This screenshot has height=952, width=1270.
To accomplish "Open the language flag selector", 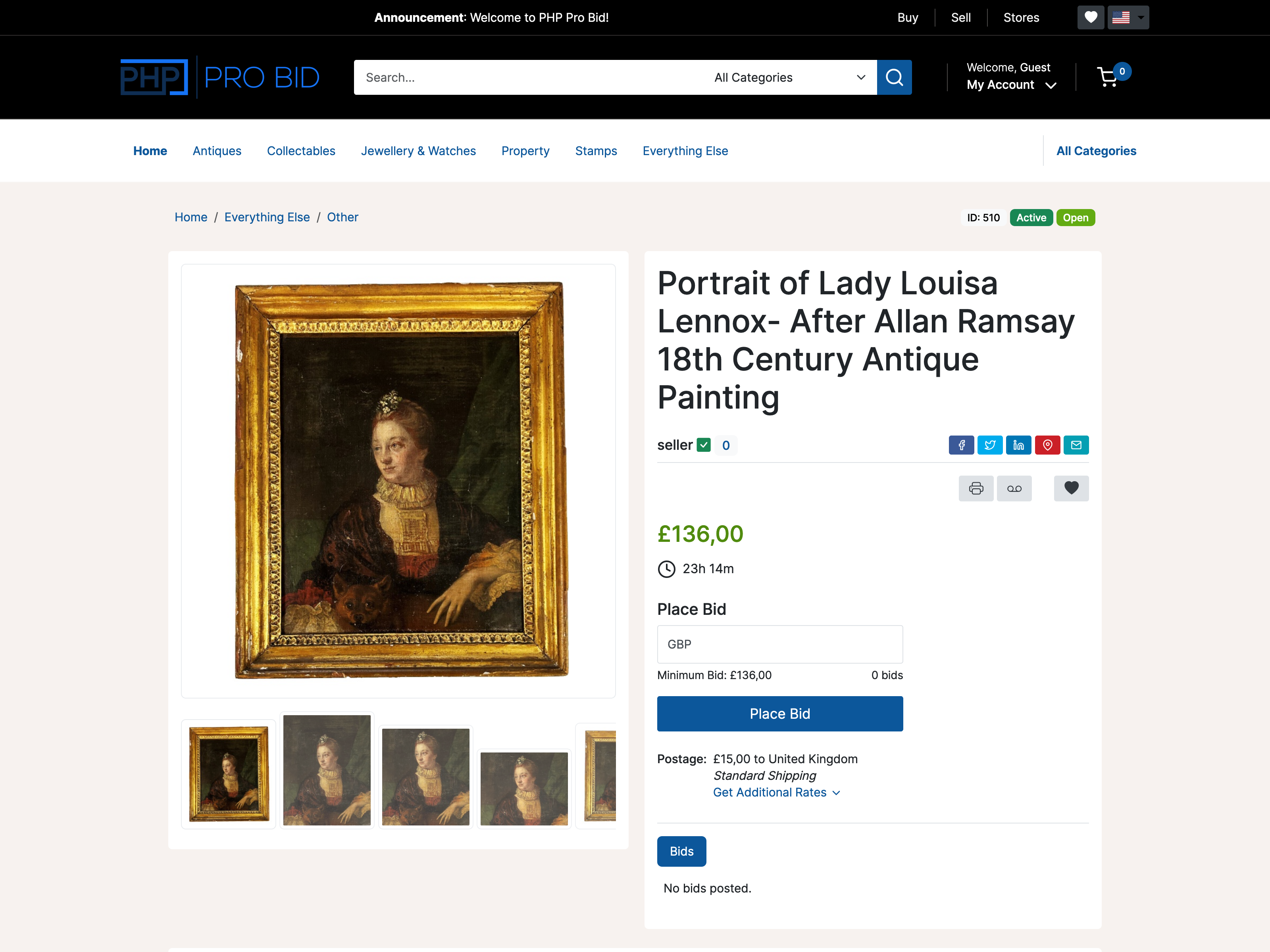I will coord(1128,17).
